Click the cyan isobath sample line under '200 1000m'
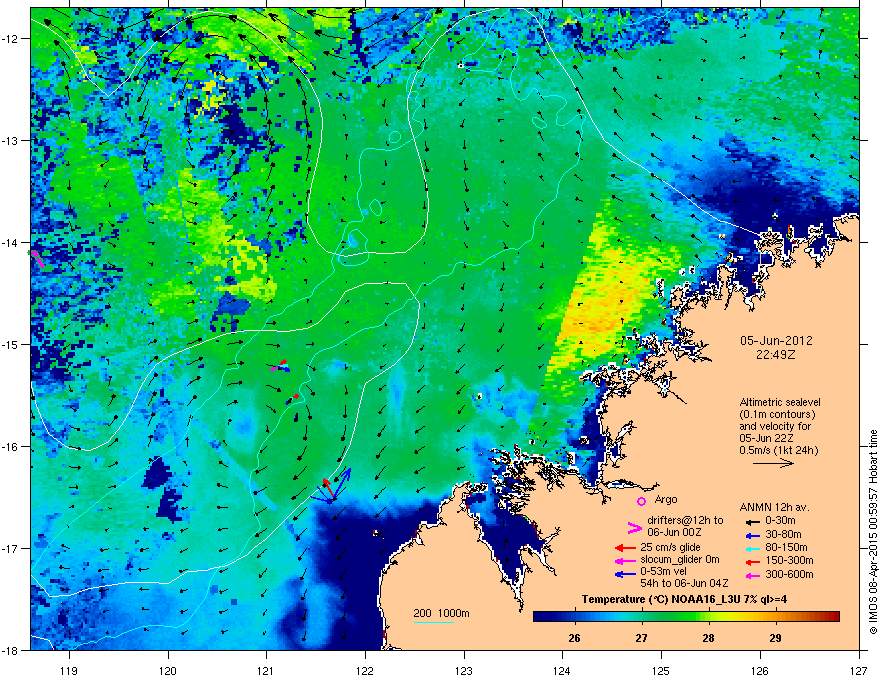Image resolution: width=880 pixels, height=680 pixels. (x=434, y=622)
